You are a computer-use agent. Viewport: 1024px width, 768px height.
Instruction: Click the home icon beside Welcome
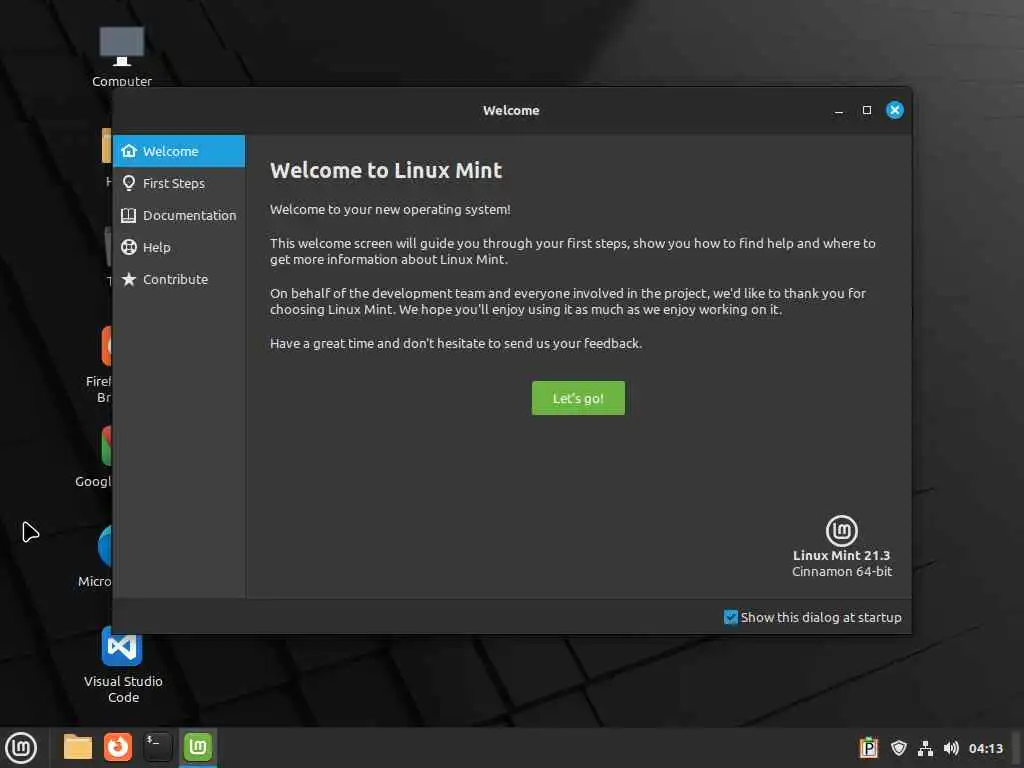coord(129,151)
